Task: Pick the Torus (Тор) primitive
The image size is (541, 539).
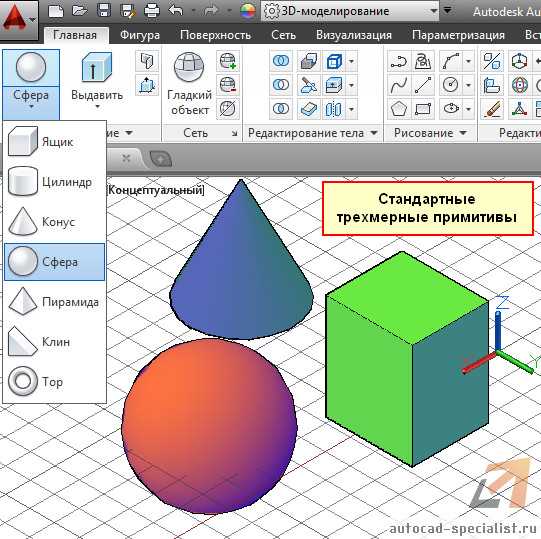Action: tap(55, 382)
